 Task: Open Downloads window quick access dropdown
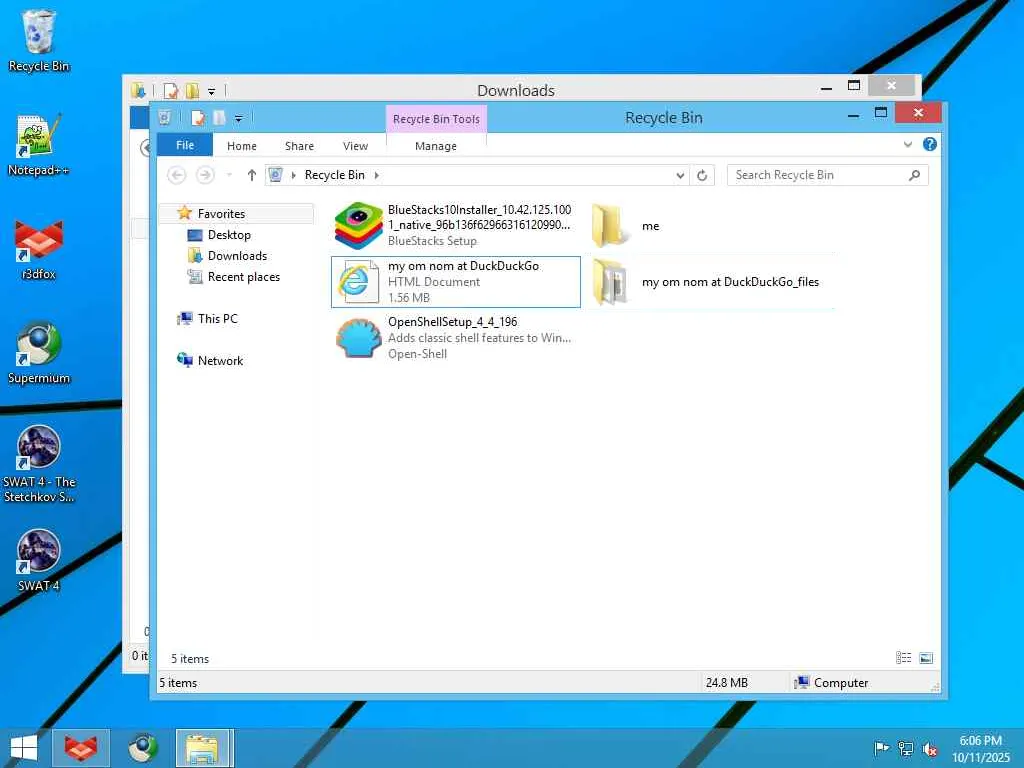(x=211, y=91)
